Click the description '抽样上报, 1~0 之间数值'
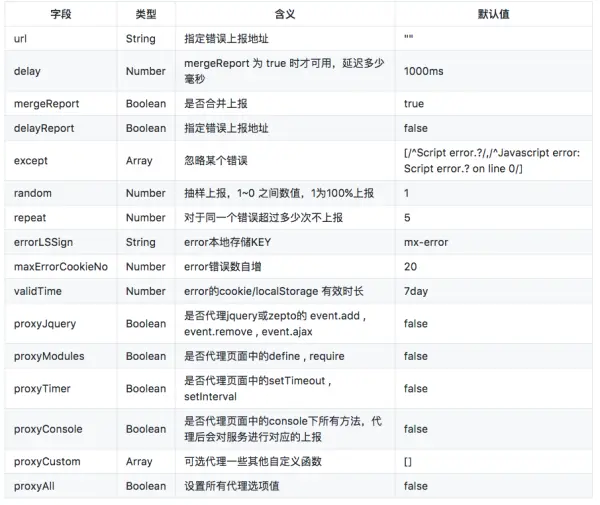 (x=279, y=193)
